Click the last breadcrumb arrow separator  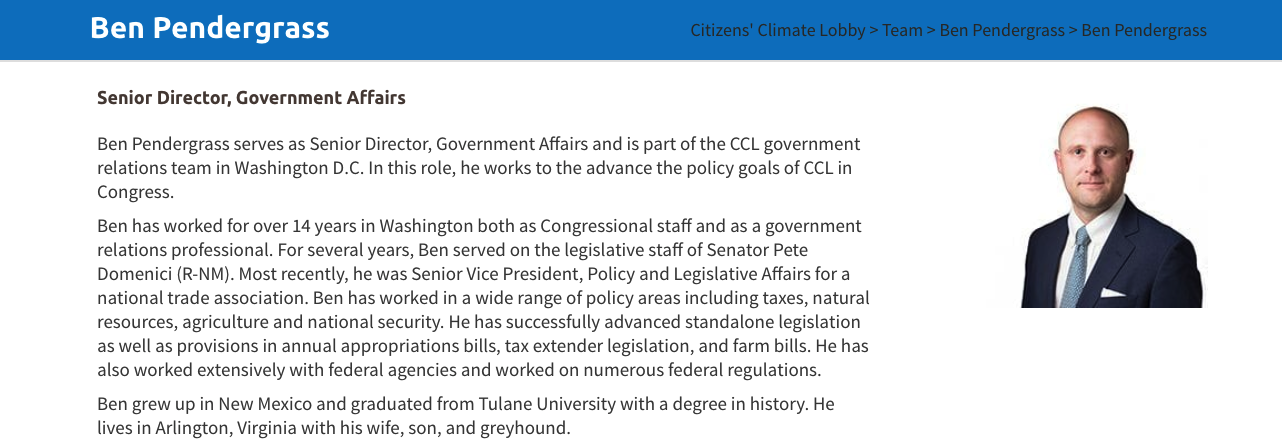[1073, 30]
